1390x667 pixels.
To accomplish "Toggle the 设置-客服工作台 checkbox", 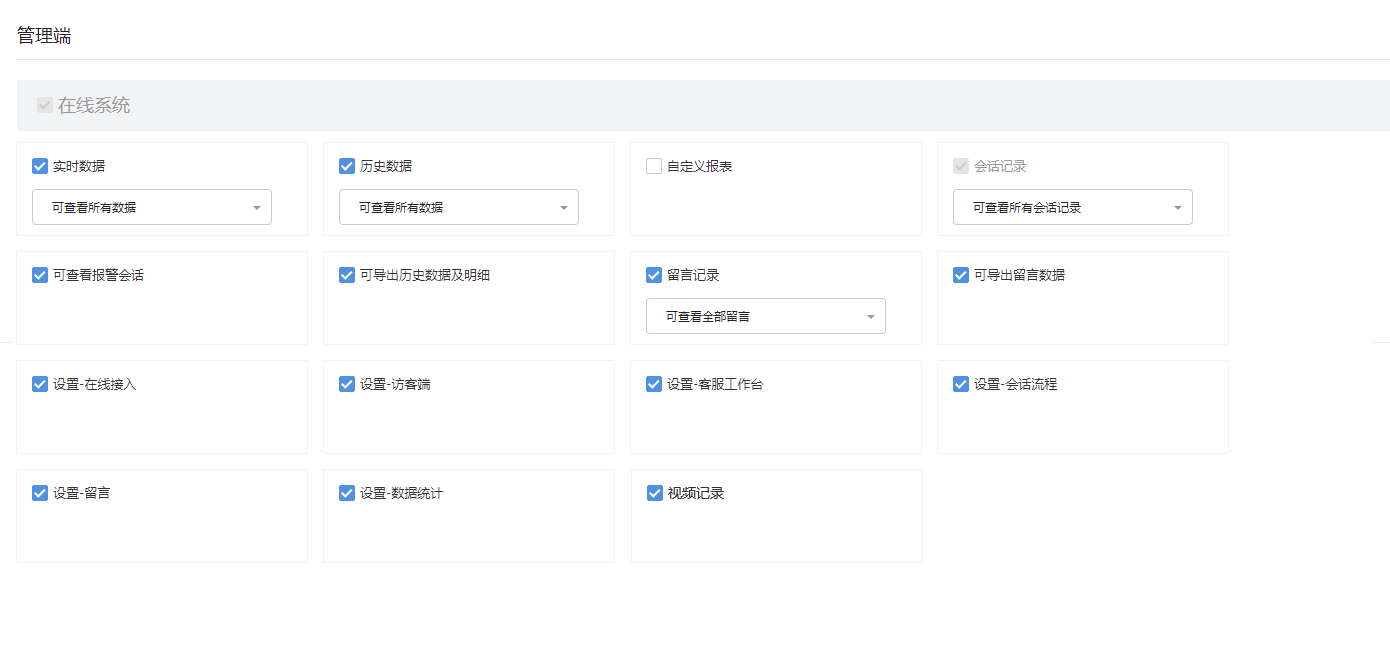I will 654,384.
